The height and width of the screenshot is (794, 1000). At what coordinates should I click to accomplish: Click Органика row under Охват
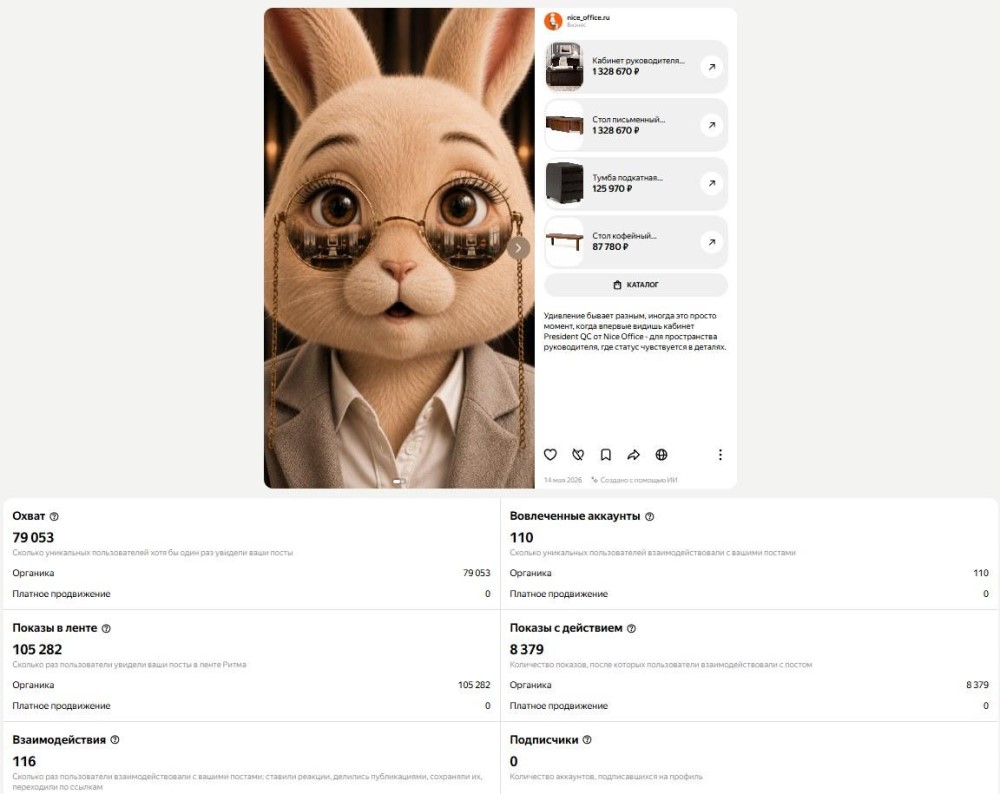[x=251, y=573]
